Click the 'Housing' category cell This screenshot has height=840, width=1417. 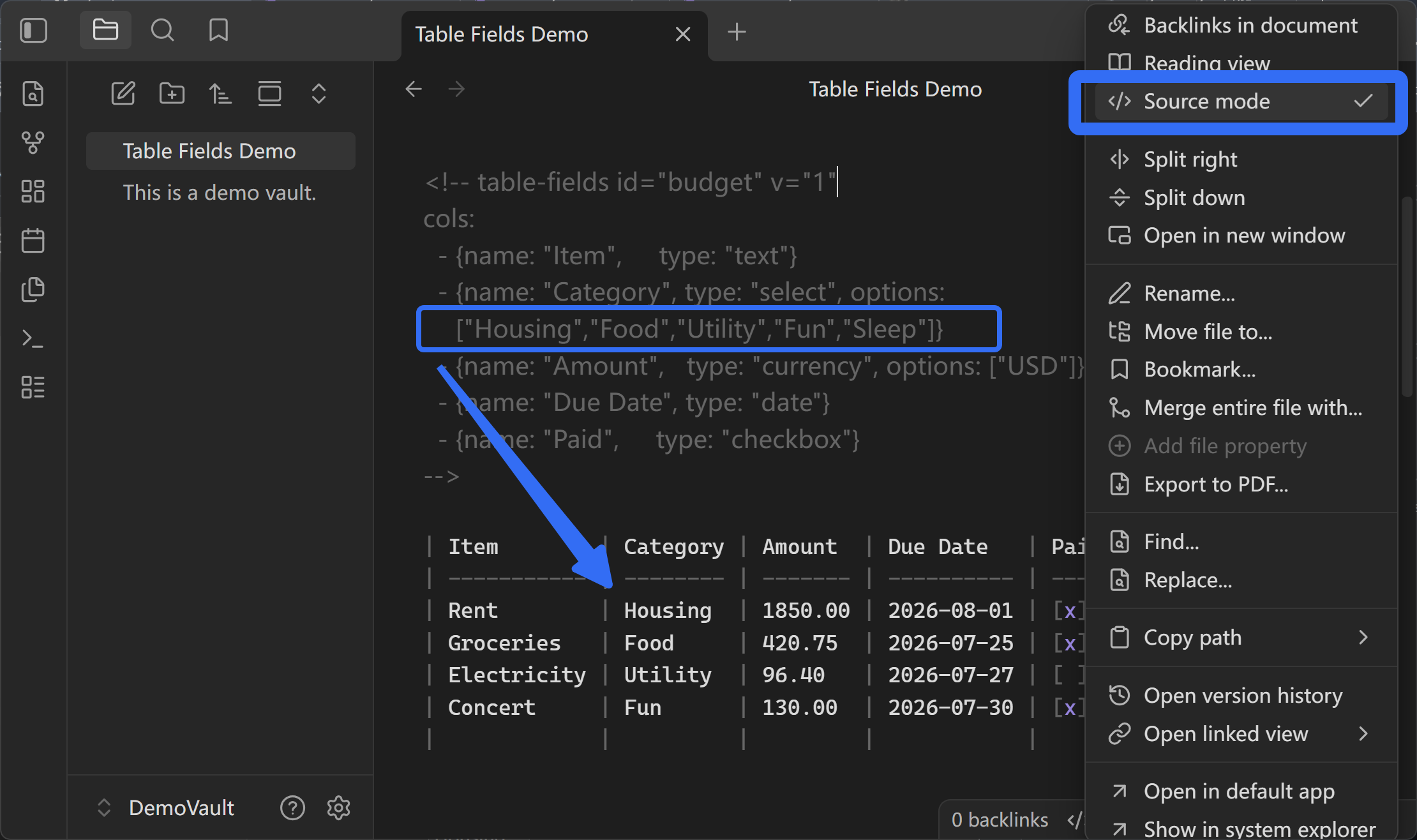pos(668,611)
